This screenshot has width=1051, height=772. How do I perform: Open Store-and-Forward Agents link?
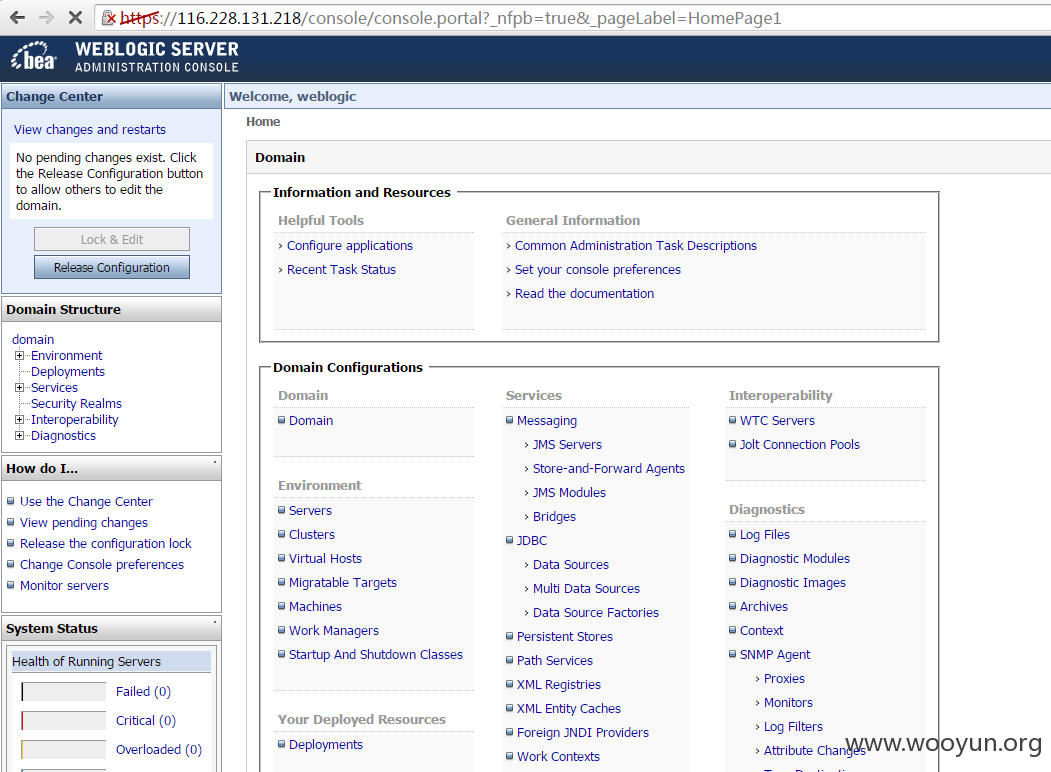point(609,469)
